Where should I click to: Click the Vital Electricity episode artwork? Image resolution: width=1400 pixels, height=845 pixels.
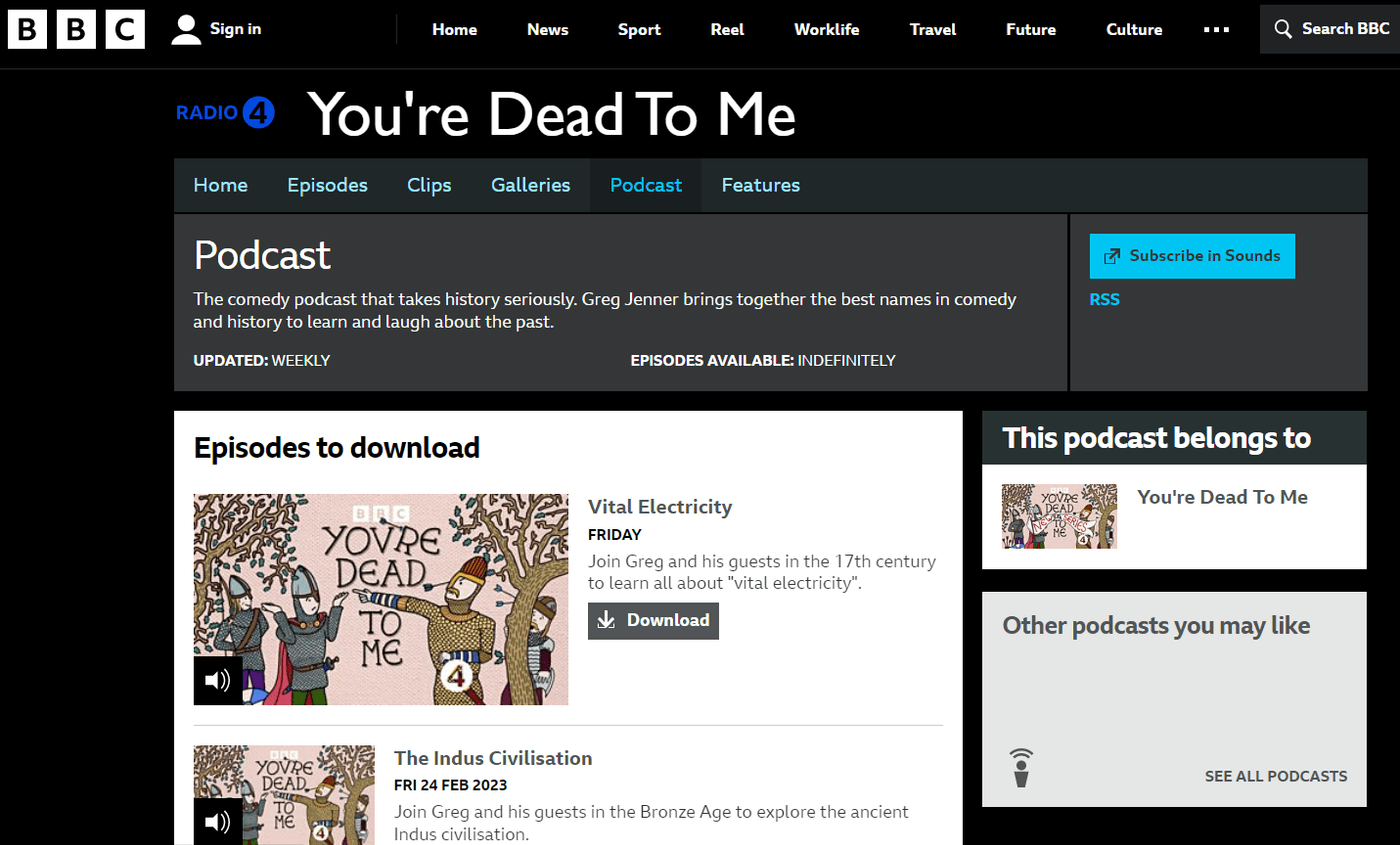[381, 599]
